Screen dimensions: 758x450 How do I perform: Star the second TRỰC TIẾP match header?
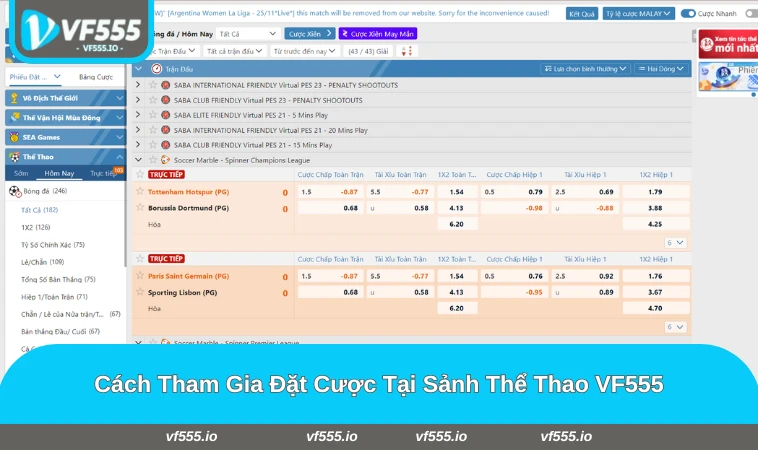tap(140, 259)
